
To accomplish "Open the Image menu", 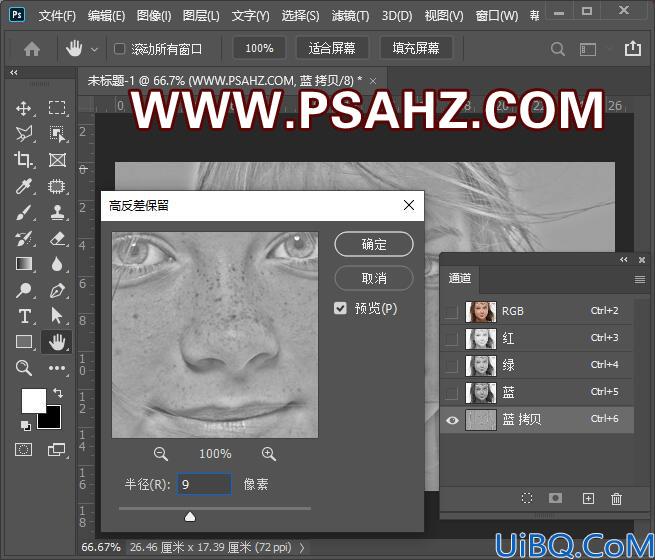I will [154, 16].
